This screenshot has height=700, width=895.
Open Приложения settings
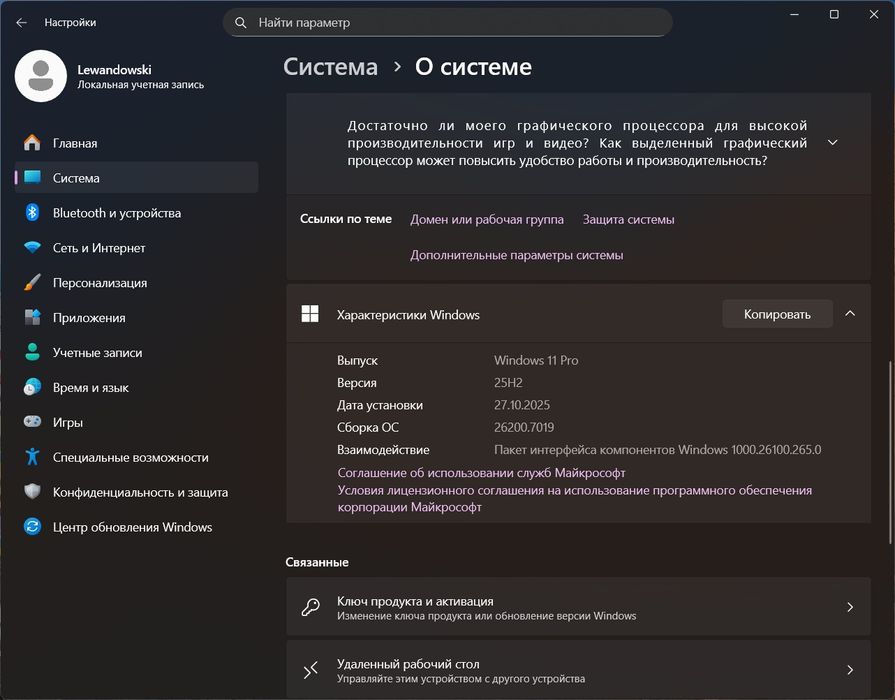point(136,317)
